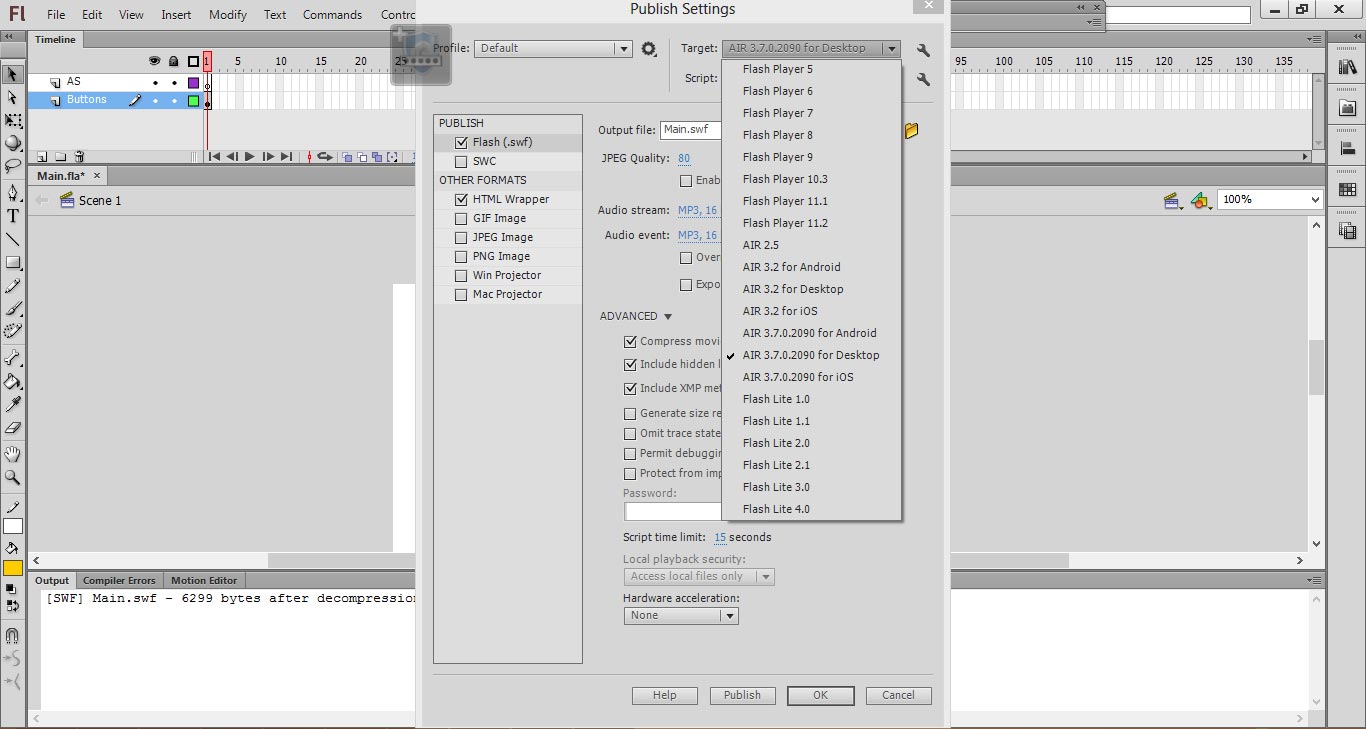Image resolution: width=1366 pixels, height=729 pixels.
Task: Pick the Brush tool
Action: (x=13, y=310)
